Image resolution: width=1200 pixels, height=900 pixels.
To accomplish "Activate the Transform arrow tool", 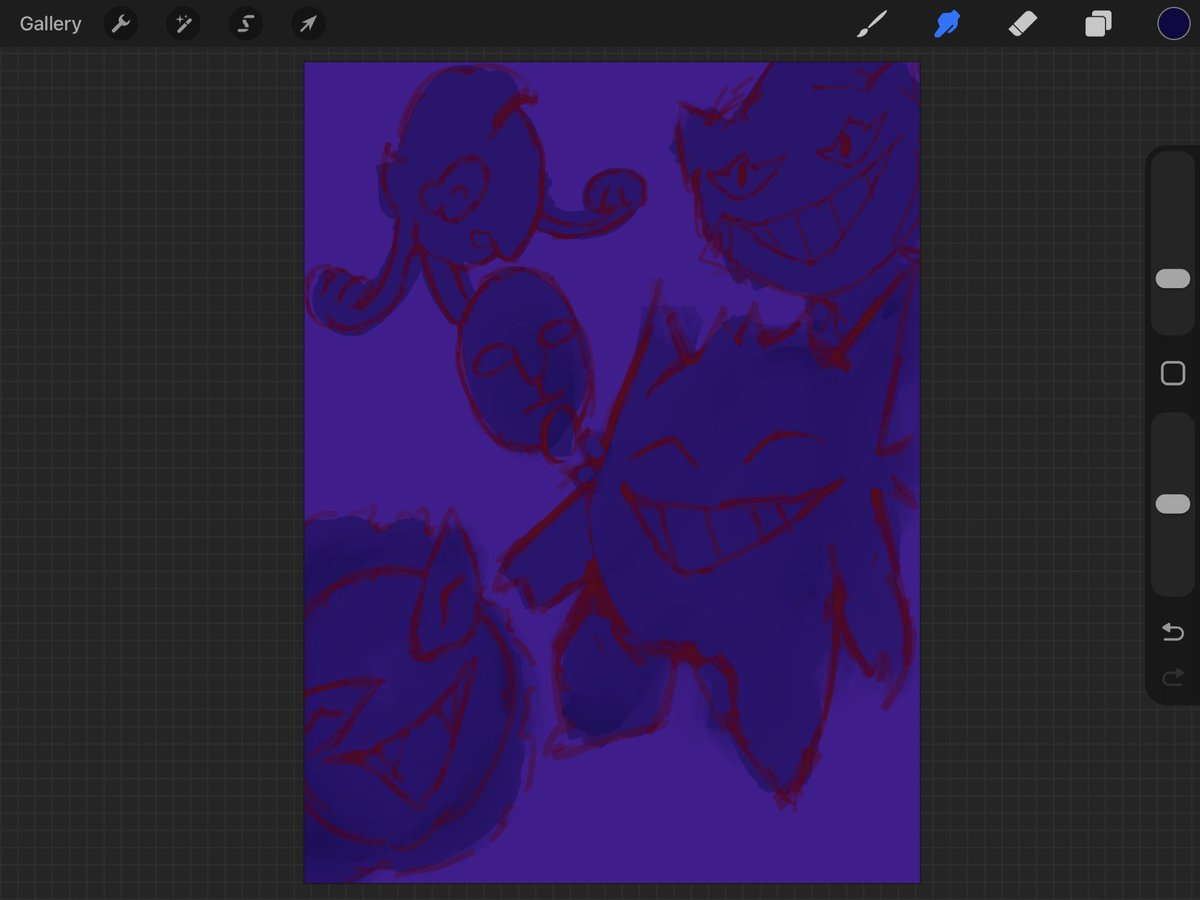I will tap(308, 24).
